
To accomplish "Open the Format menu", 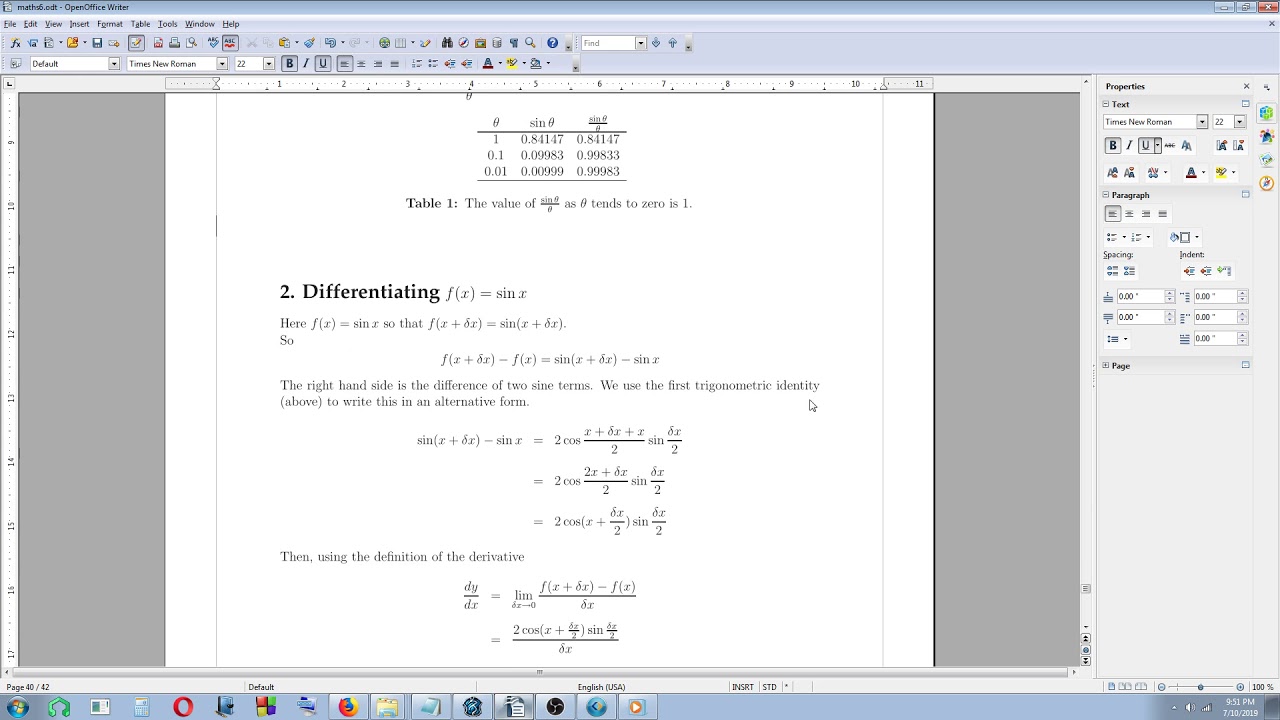I will 110,24.
